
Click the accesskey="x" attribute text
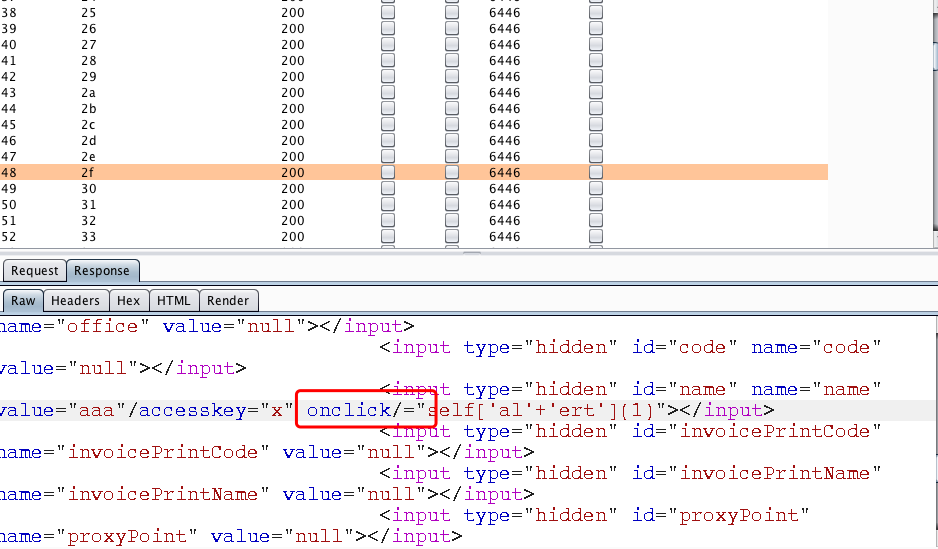pos(216,410)
